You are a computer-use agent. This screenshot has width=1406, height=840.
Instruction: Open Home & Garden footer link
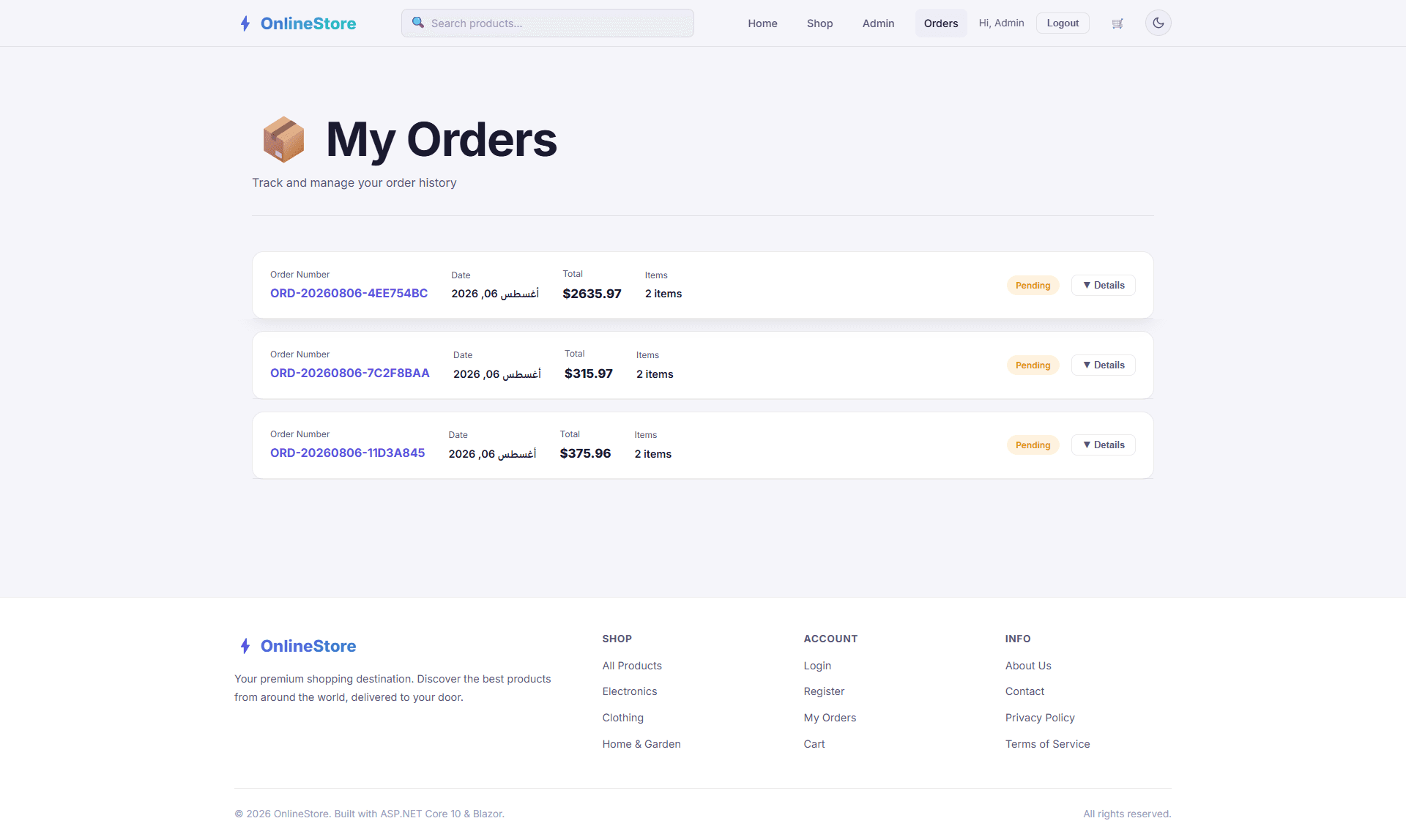click(x=641, y=744)
